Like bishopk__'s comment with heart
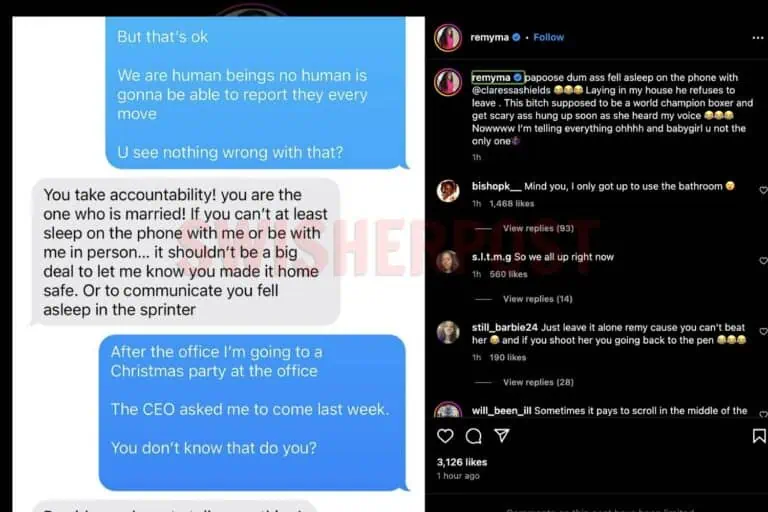 point(763,190)
